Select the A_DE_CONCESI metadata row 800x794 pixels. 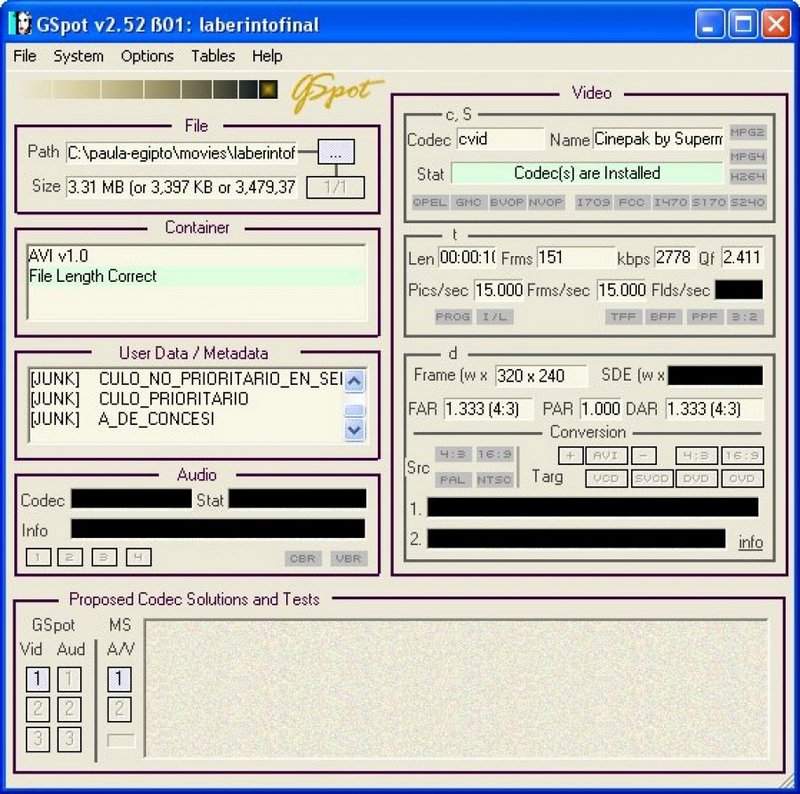pos(186,419)
